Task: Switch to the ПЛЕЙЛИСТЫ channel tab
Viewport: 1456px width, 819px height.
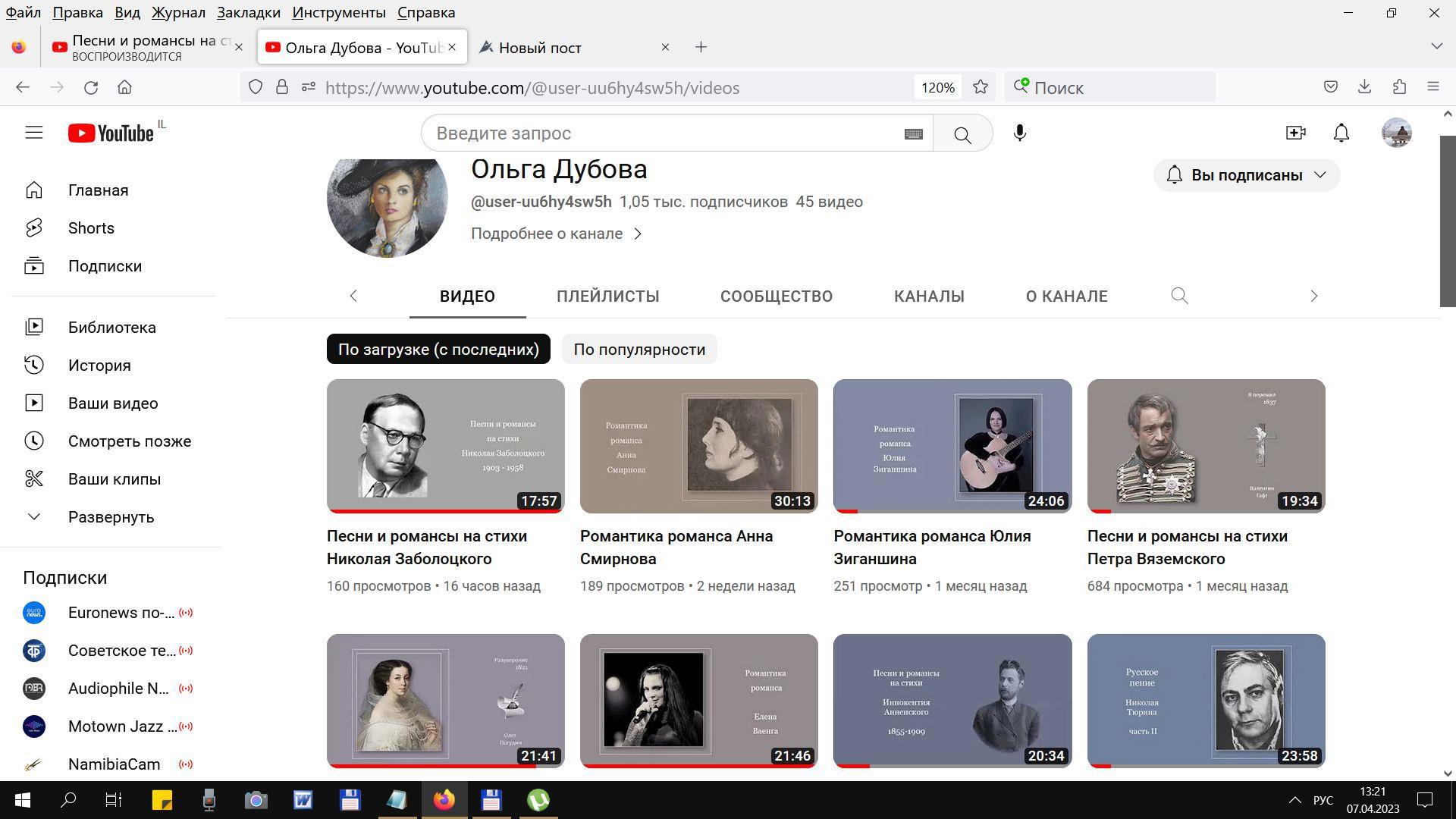Action: tap(607, 297)
